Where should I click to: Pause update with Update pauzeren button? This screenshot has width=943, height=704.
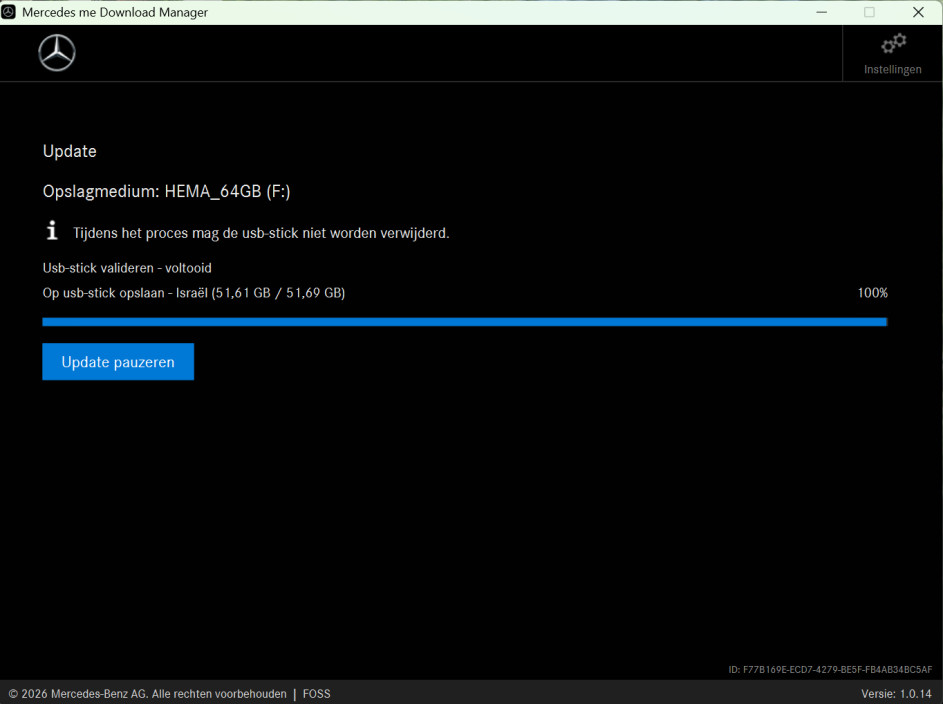(118, 362)
